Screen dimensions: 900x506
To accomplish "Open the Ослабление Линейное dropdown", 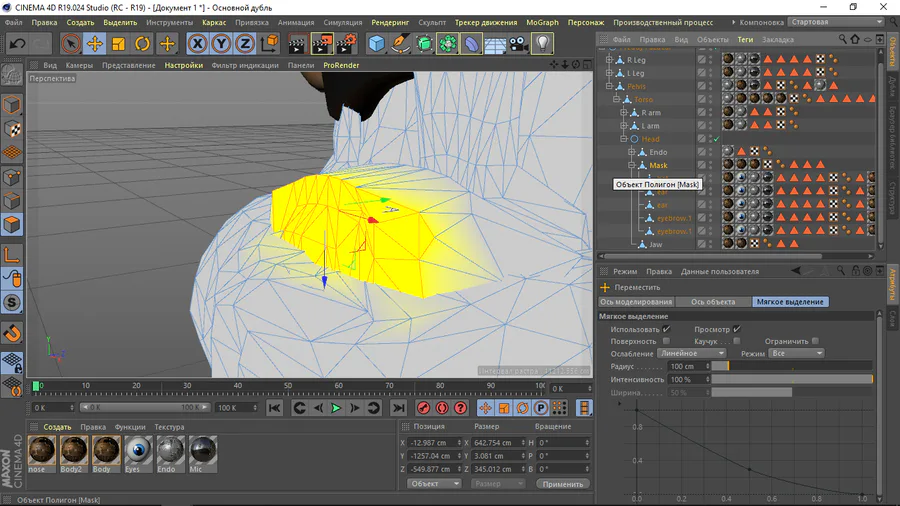I will [692, 353].
